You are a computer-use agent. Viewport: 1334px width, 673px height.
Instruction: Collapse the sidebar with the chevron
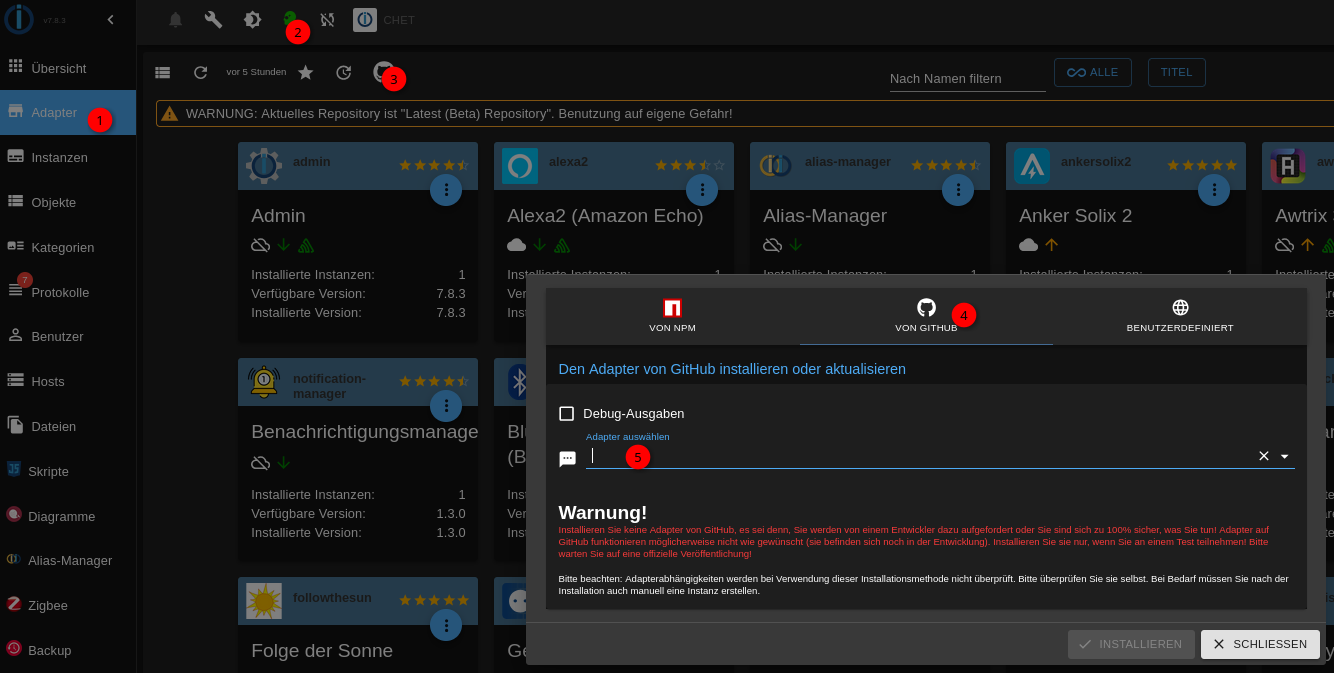111,19
